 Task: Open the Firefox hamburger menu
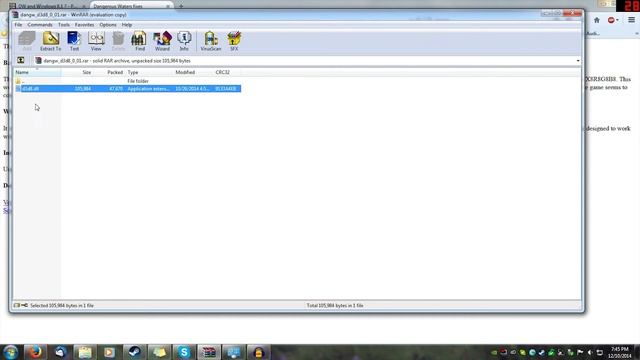tap(631, 20)
